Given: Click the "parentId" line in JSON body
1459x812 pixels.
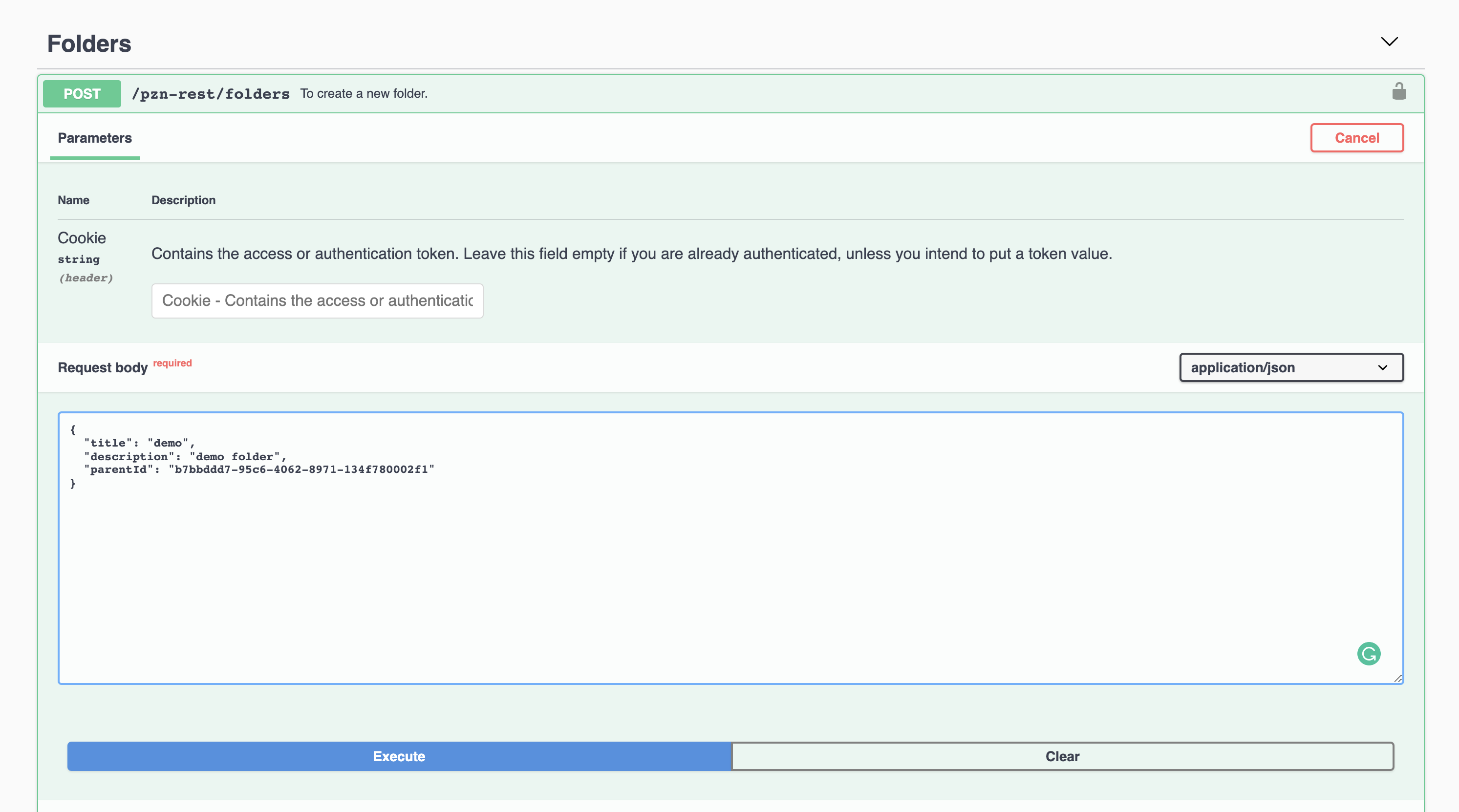Looking at the screenshot, I should click(259, 470).
